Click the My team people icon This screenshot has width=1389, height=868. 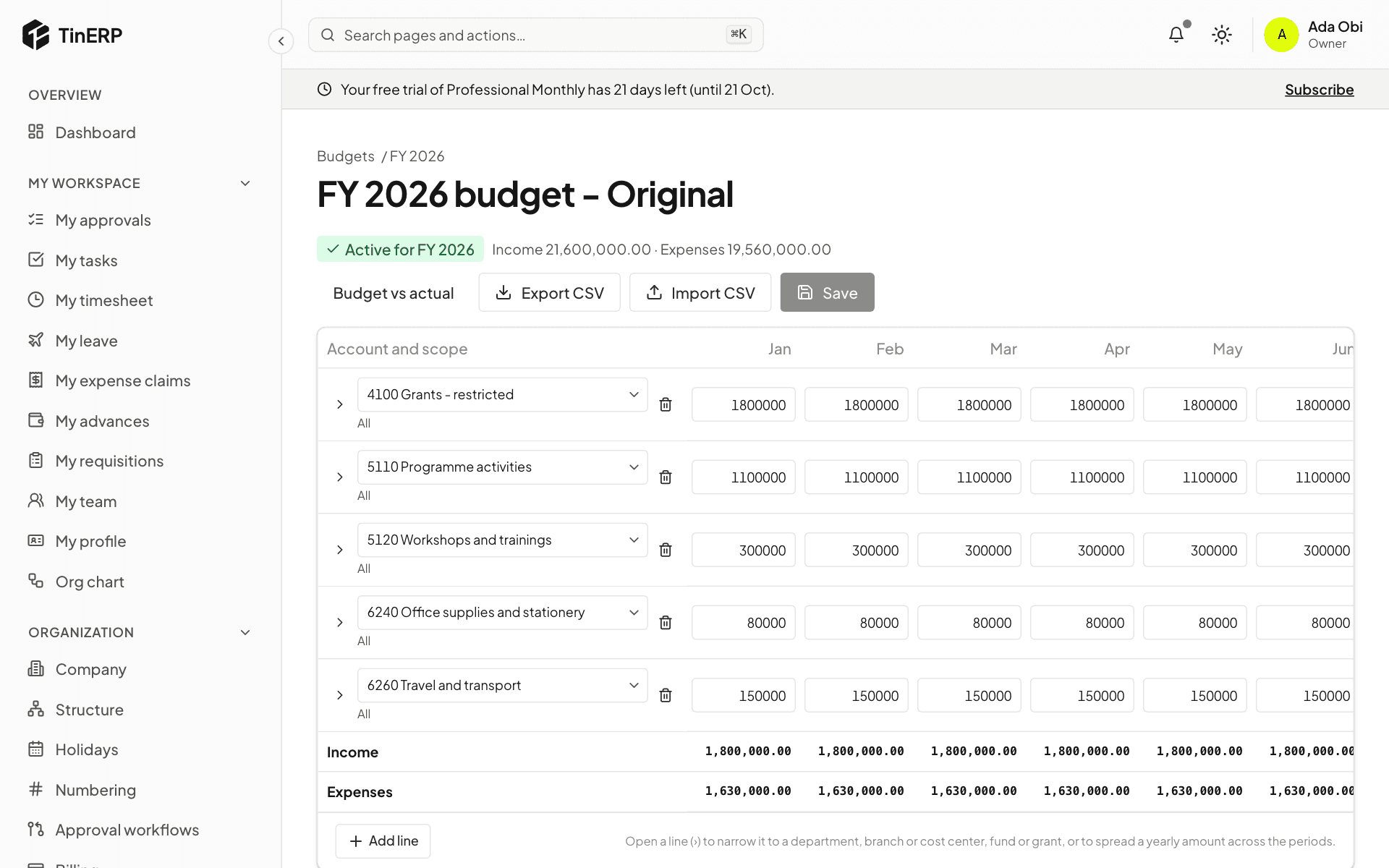click(35, 501)
